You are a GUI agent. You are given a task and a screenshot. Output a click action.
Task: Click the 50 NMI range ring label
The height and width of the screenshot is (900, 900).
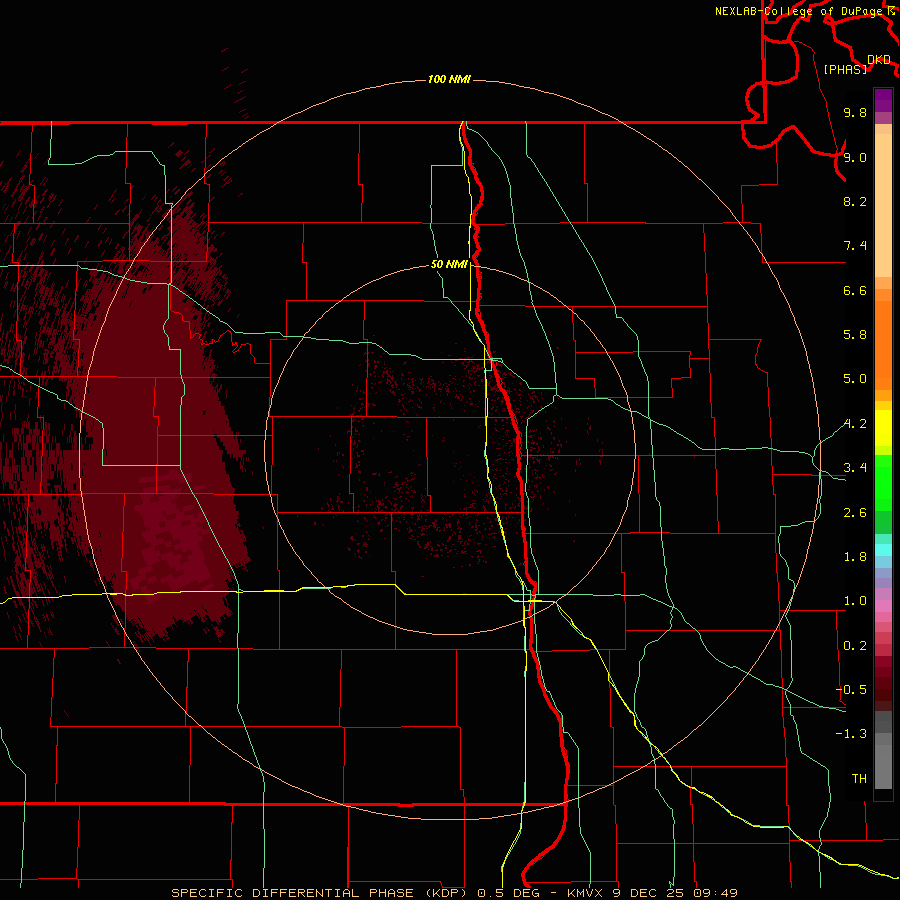pyautogui.click(x=449, y=265)
